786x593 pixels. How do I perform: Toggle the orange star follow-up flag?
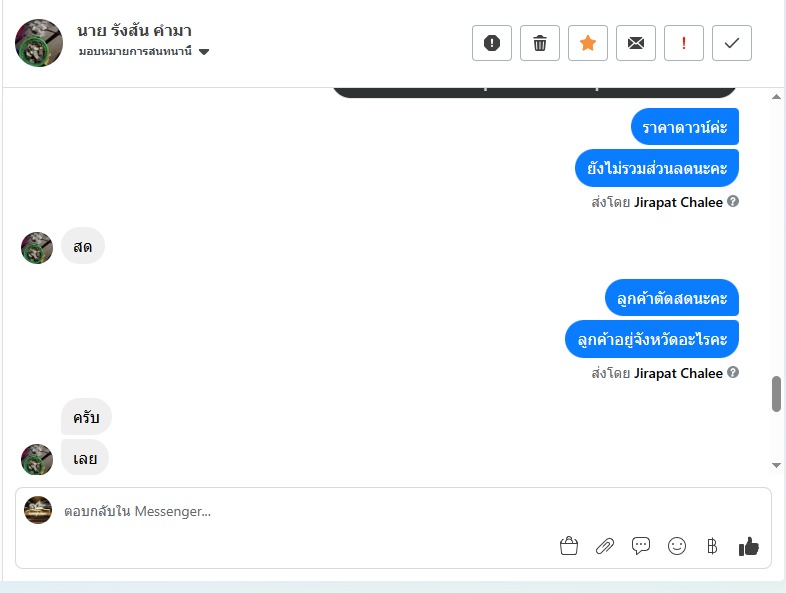(588, 43)
